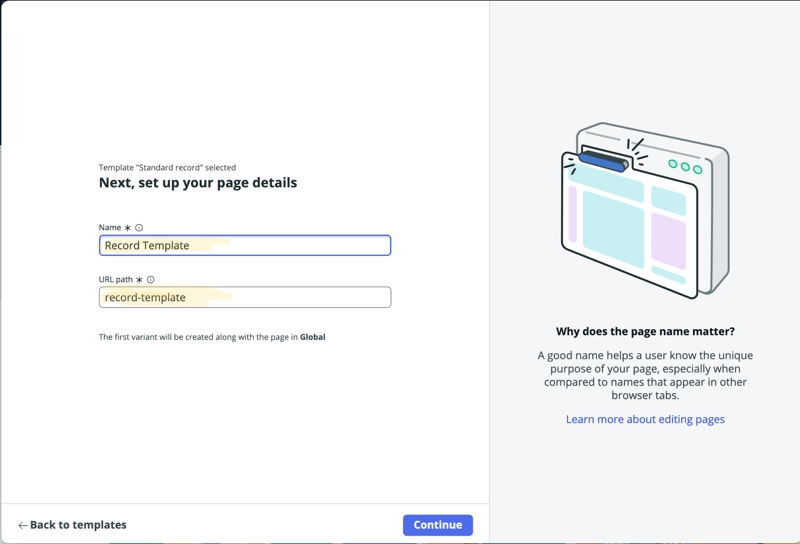Click the back arrow icon at bottom left
Image resolution: width=800 pixels, height=544 pixels.
click(22, 525)
